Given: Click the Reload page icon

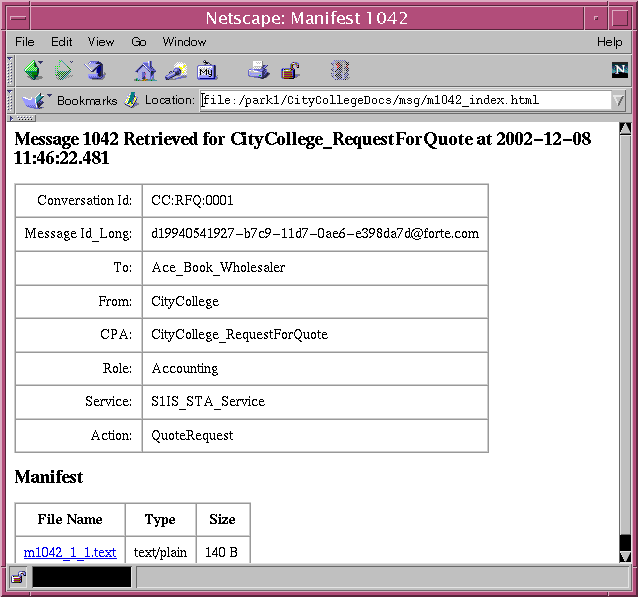Looking at the screenshot, I should click(95, 70).
